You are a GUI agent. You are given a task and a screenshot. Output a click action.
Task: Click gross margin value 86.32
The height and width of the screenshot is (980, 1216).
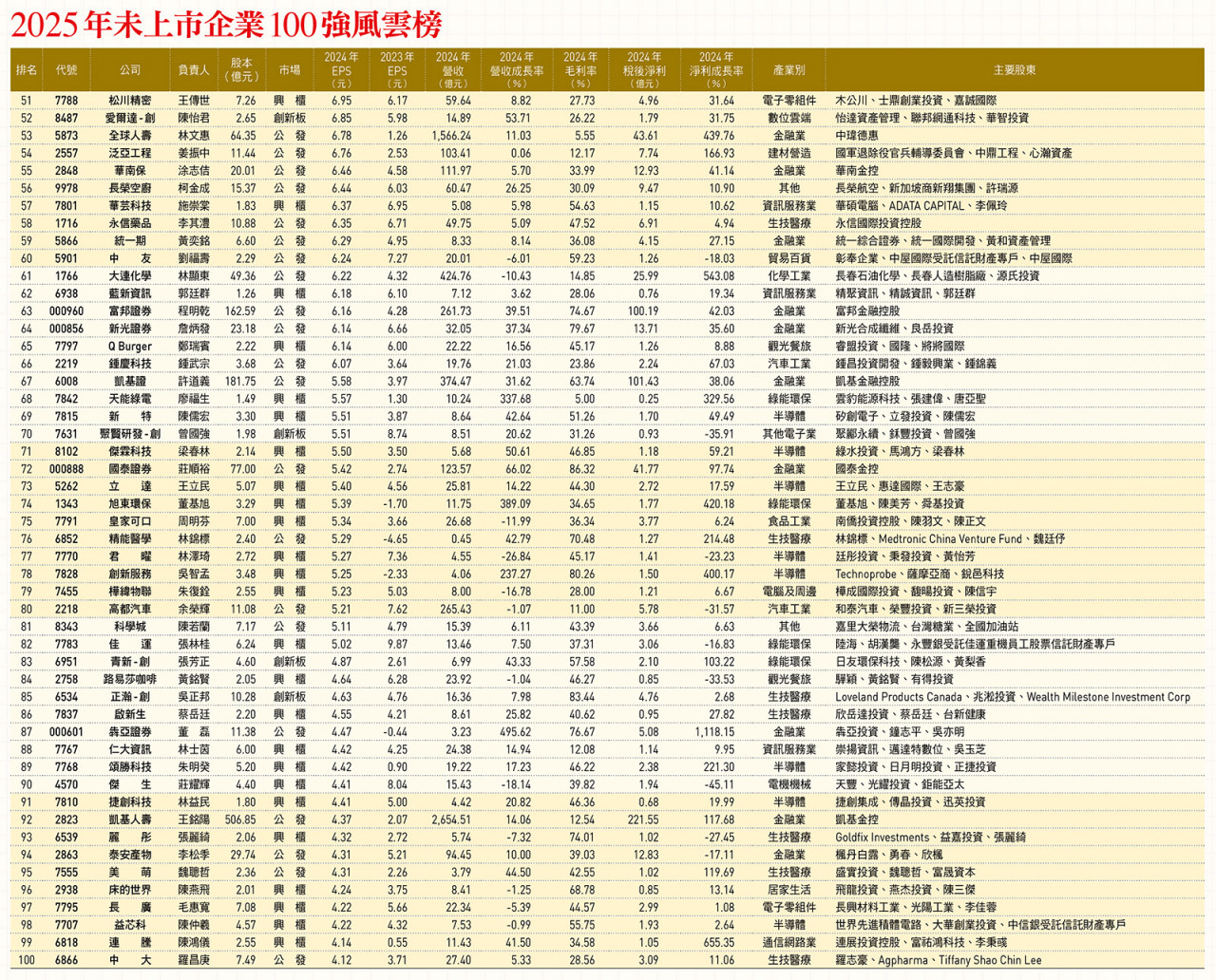click(581, 469)
